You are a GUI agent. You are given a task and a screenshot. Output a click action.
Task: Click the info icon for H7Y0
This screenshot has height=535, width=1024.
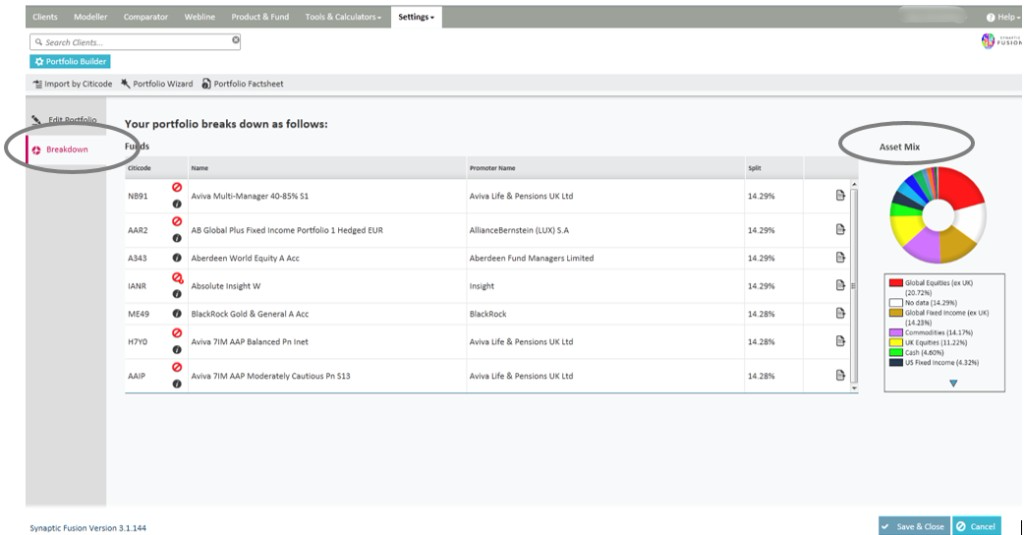pos(176,349)
